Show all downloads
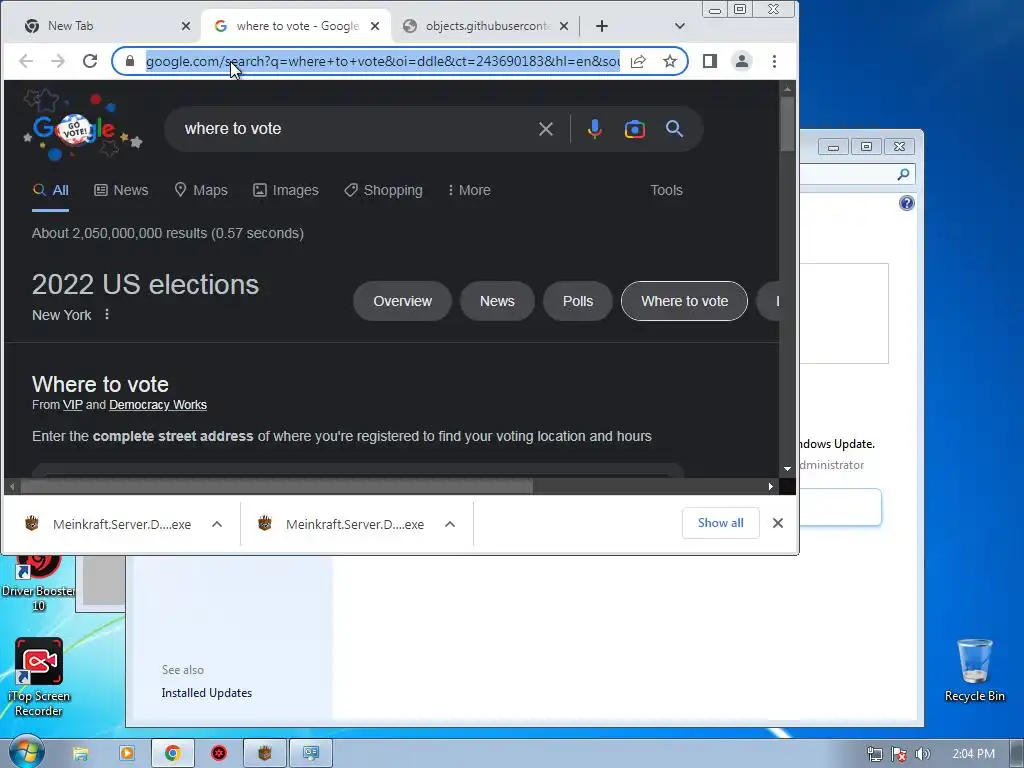 click(720, 523)
